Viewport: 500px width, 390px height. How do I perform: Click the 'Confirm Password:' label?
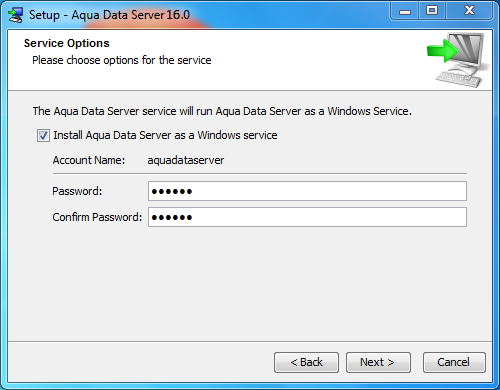(x=97, y=217)
